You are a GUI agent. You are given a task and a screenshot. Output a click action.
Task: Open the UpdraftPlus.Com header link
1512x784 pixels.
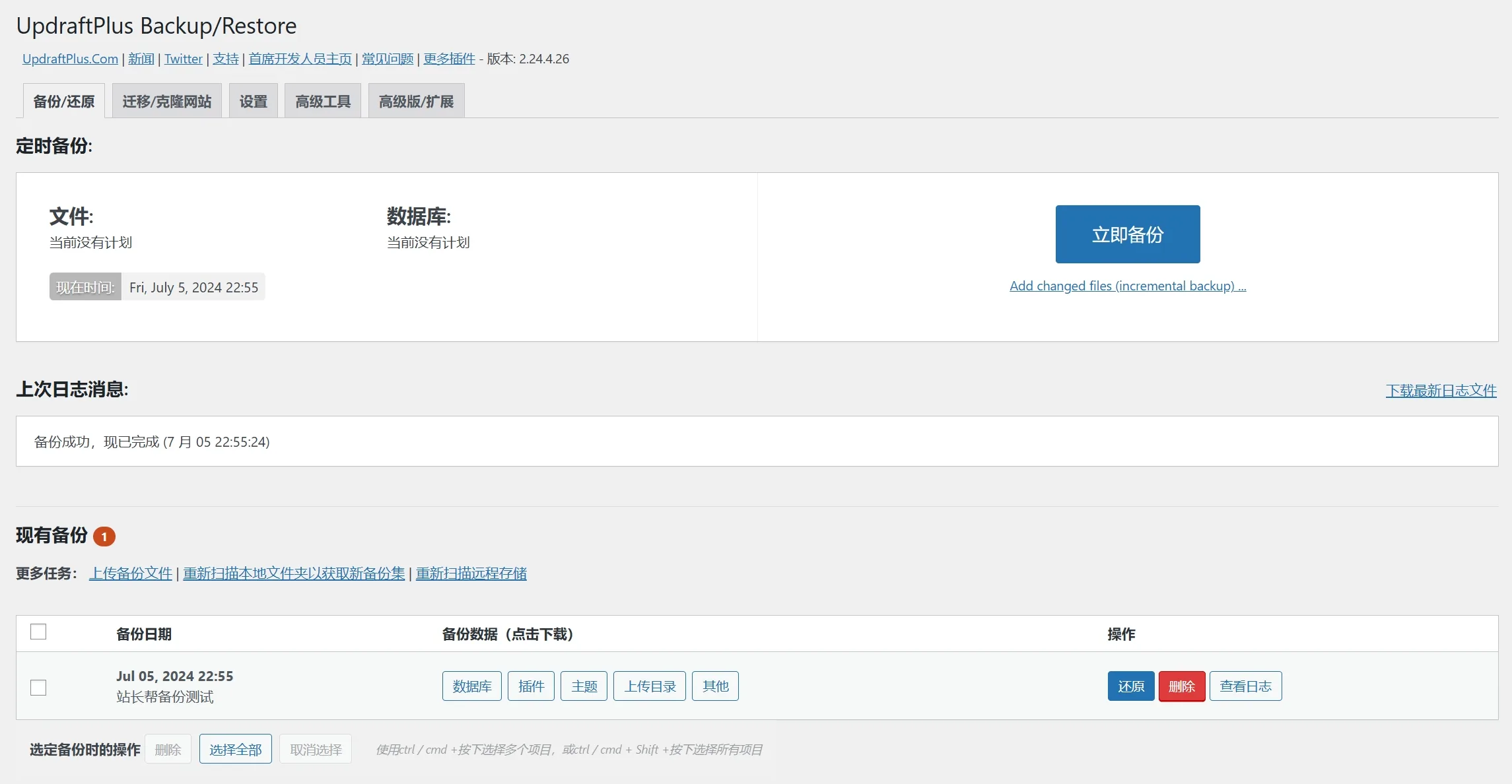tap(70, 59)
